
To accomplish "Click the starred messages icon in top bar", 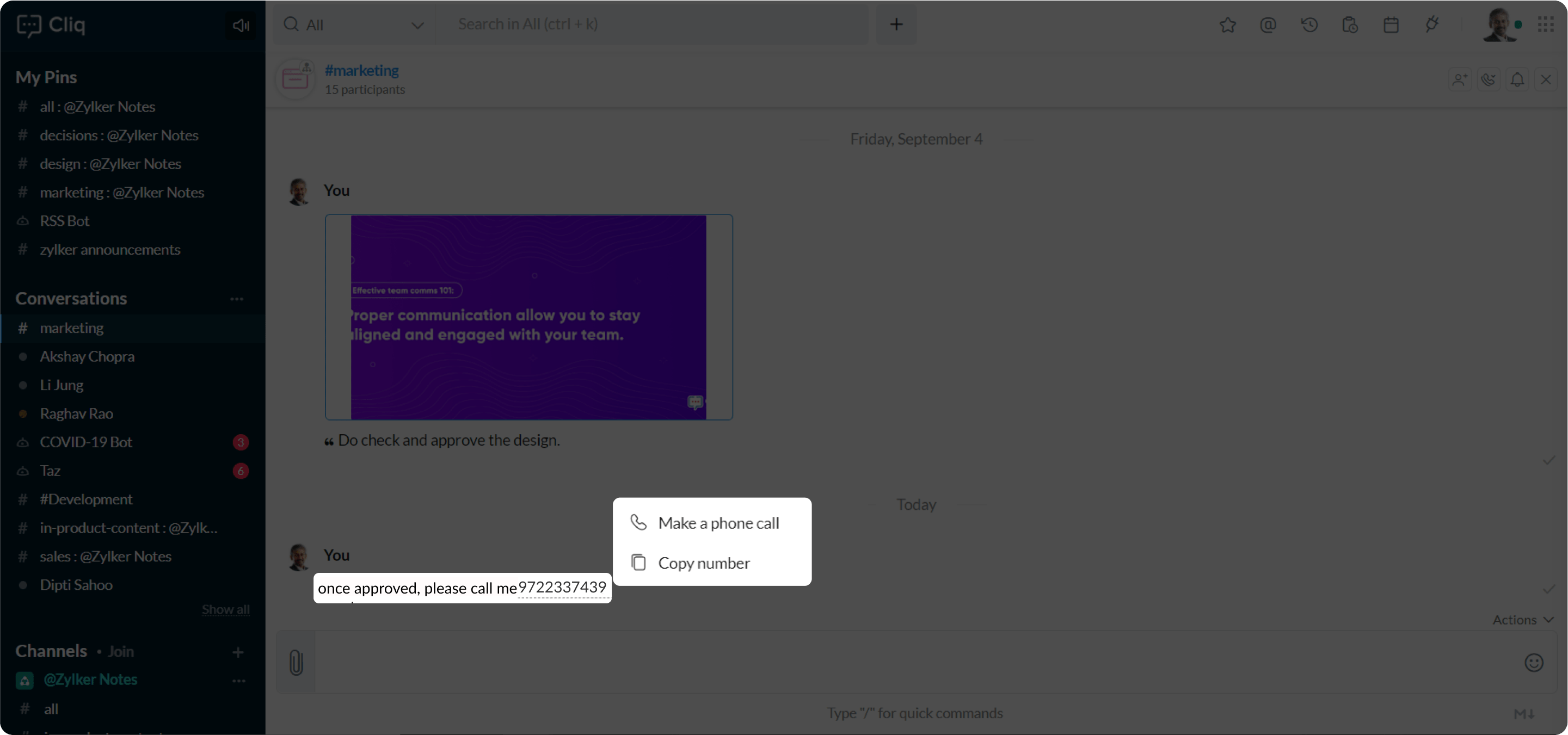I will [x=1228, y=25].
